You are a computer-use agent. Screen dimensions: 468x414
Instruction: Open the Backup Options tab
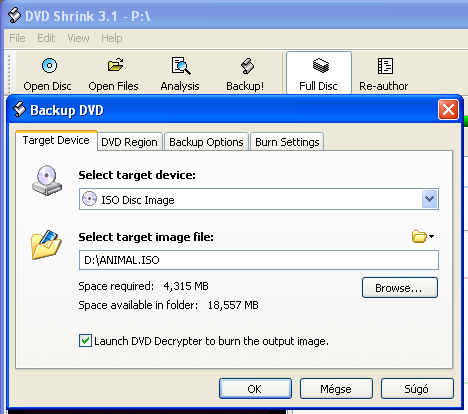[206, 142]
